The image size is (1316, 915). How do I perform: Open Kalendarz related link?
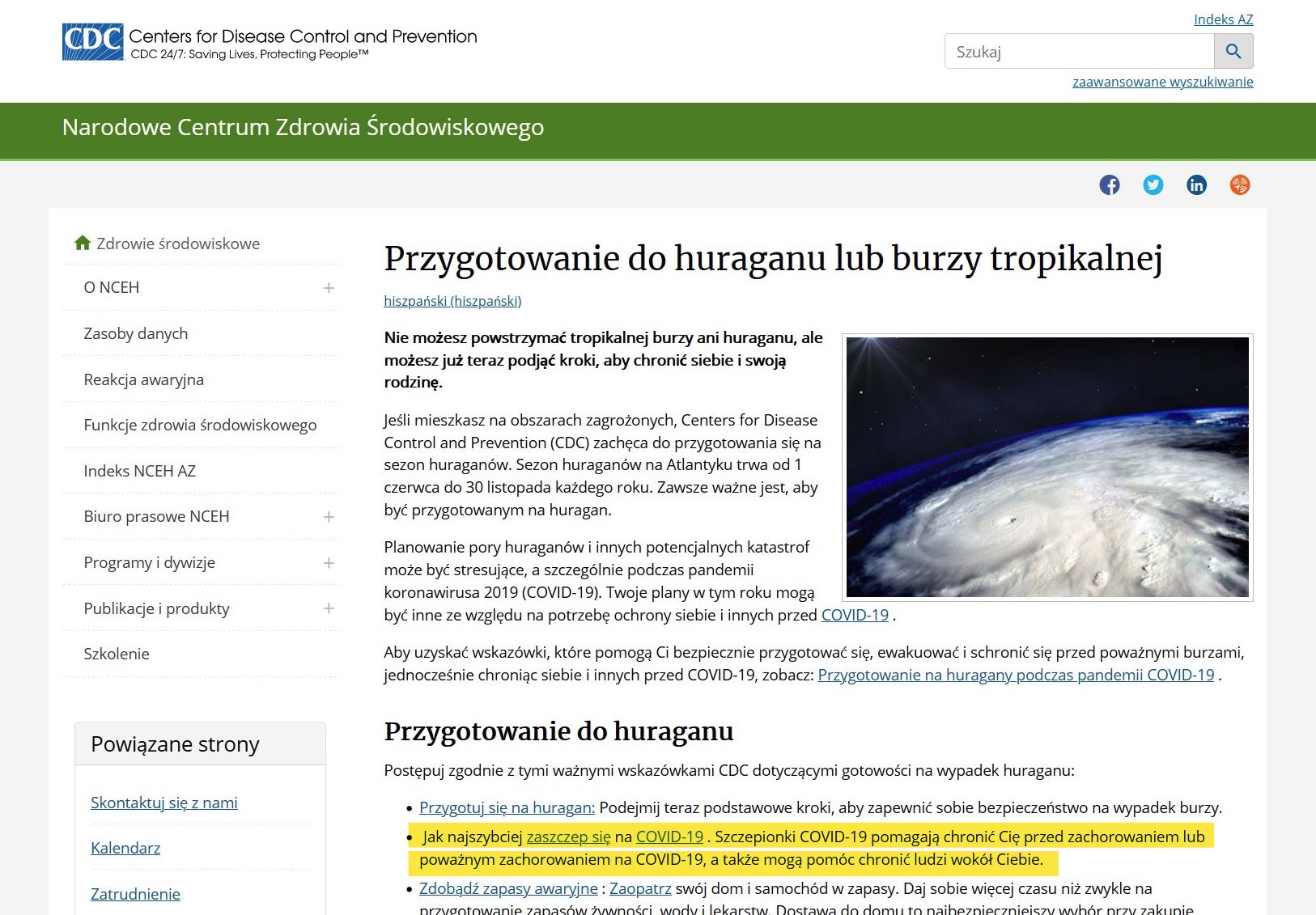point(125,848)
